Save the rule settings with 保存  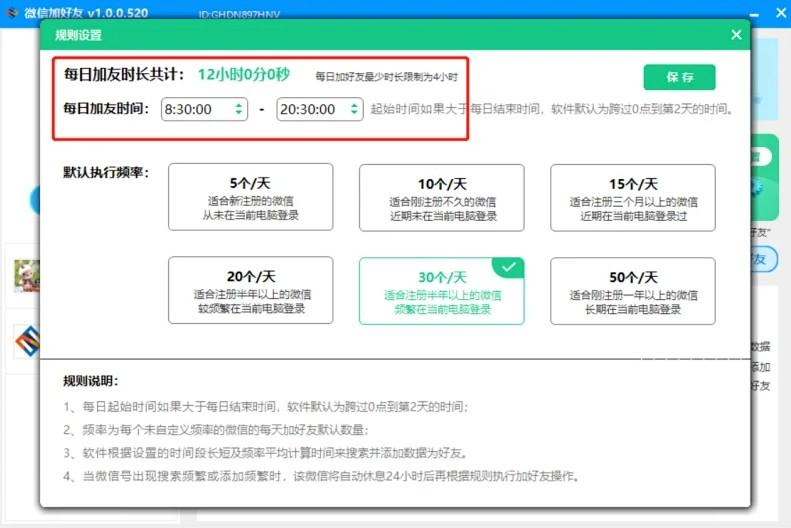click(x=679, y=77)
